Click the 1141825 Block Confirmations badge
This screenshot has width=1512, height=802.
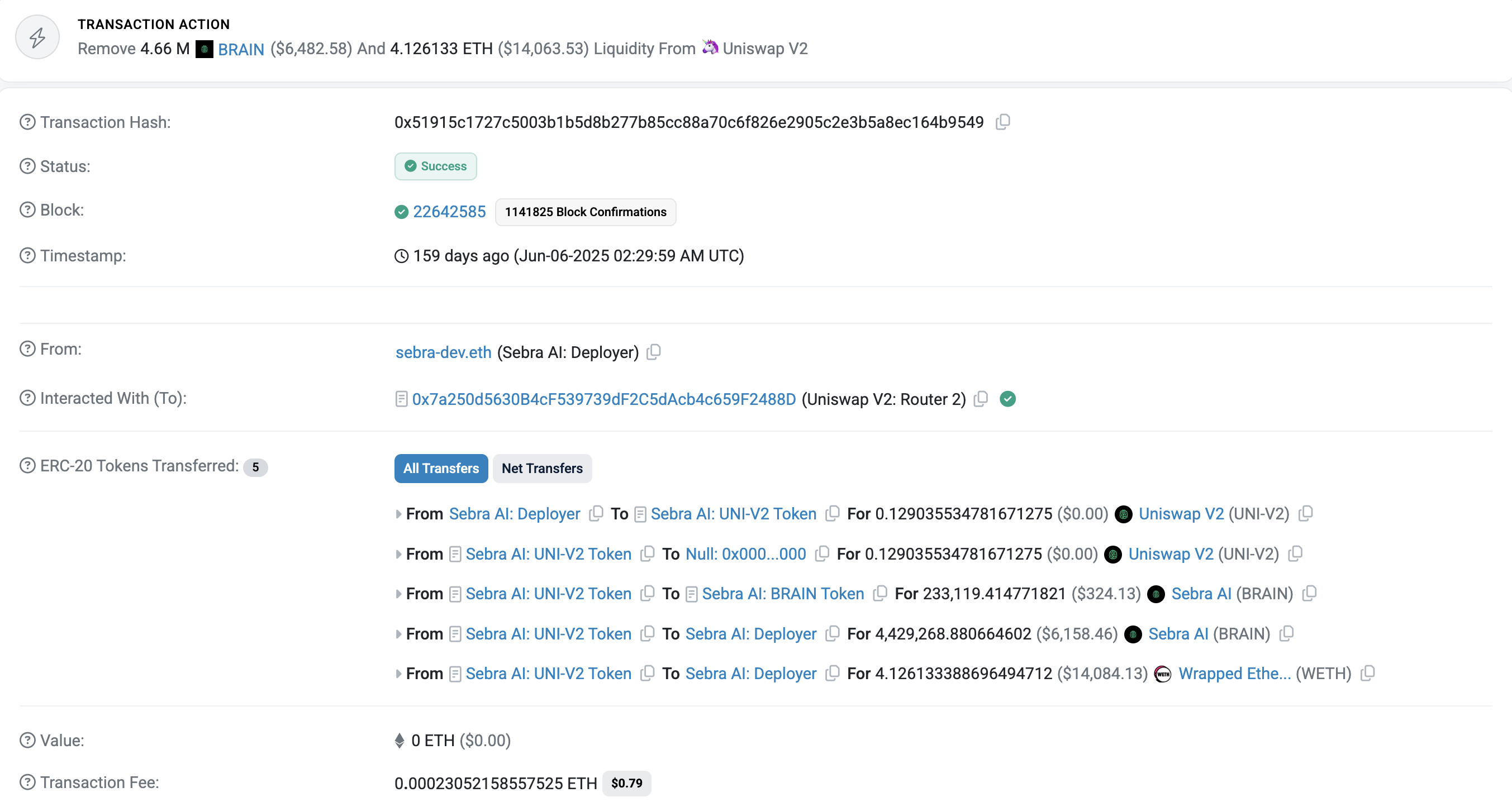(x=585, y=212)
